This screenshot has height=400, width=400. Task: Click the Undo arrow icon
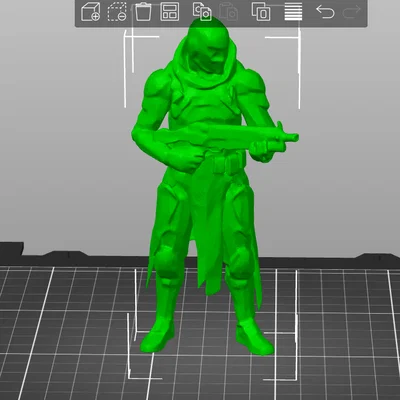[x=325, y=12]
